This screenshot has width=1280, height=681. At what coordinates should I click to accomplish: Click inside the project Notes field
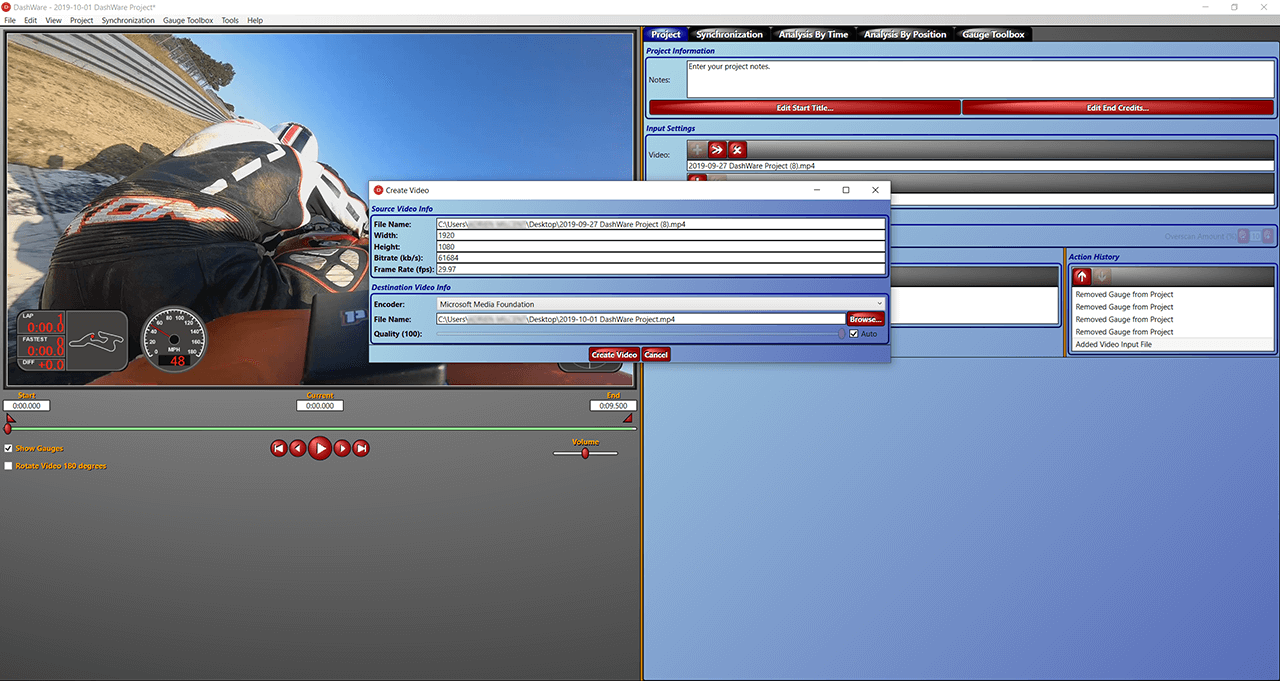pyautogui.click(x=980, y=78)
